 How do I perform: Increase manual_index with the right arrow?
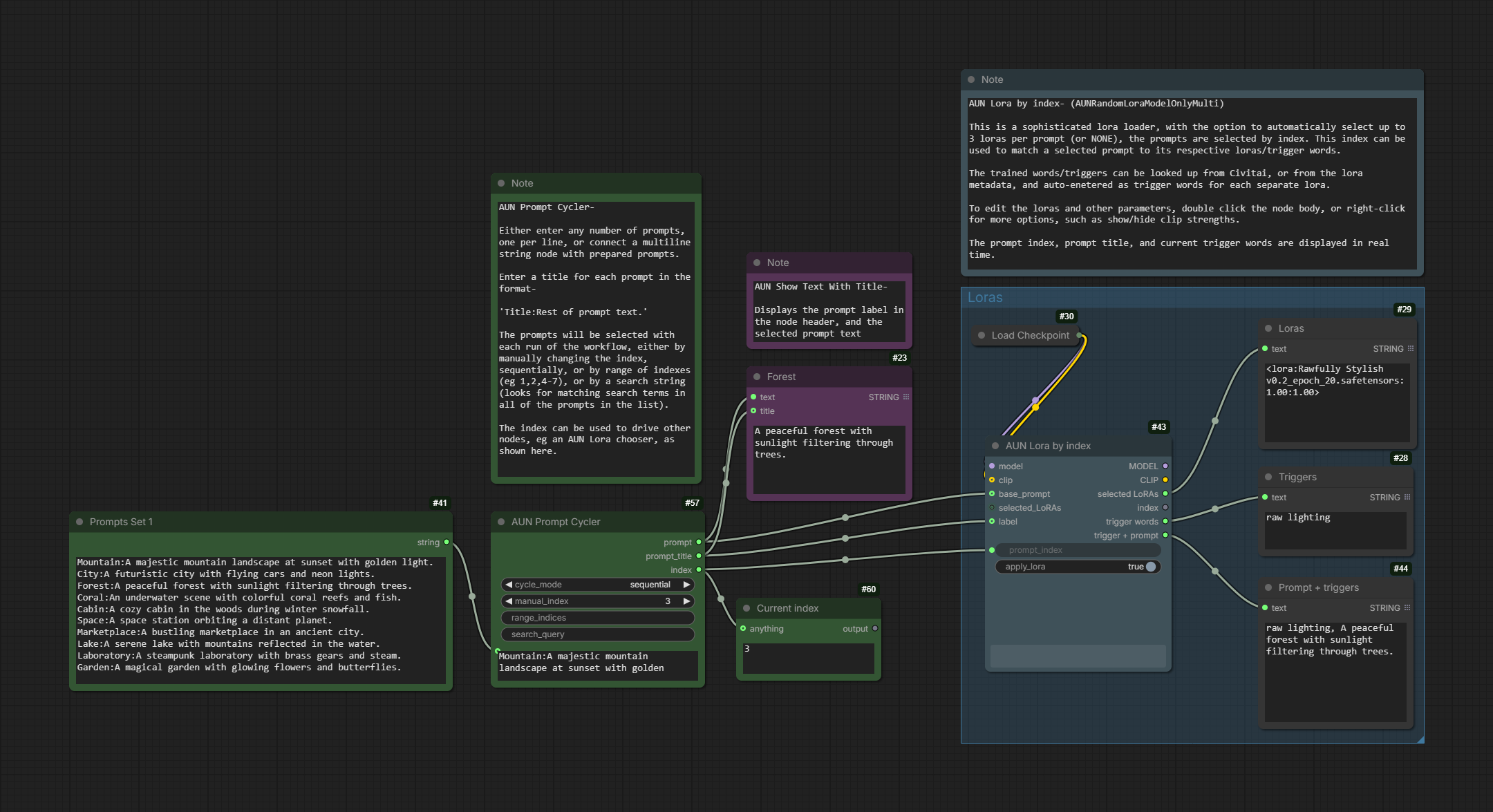[x=687, y=601]
